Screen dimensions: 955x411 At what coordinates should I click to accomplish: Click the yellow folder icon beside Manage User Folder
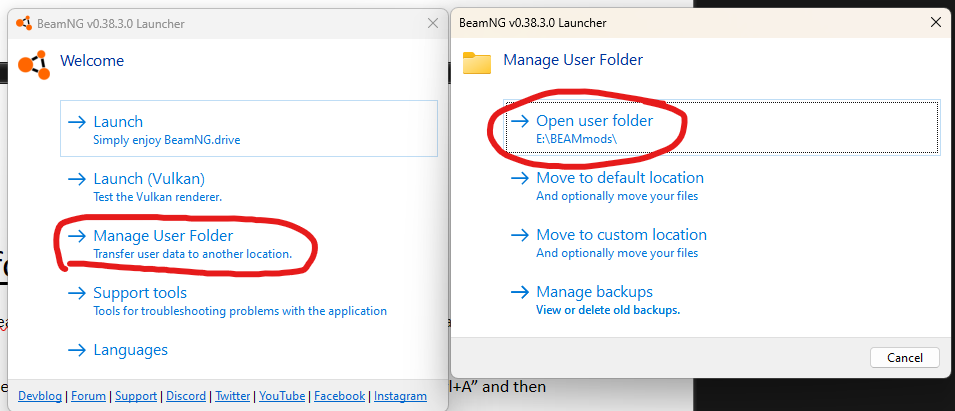click(x=477, y=63)
